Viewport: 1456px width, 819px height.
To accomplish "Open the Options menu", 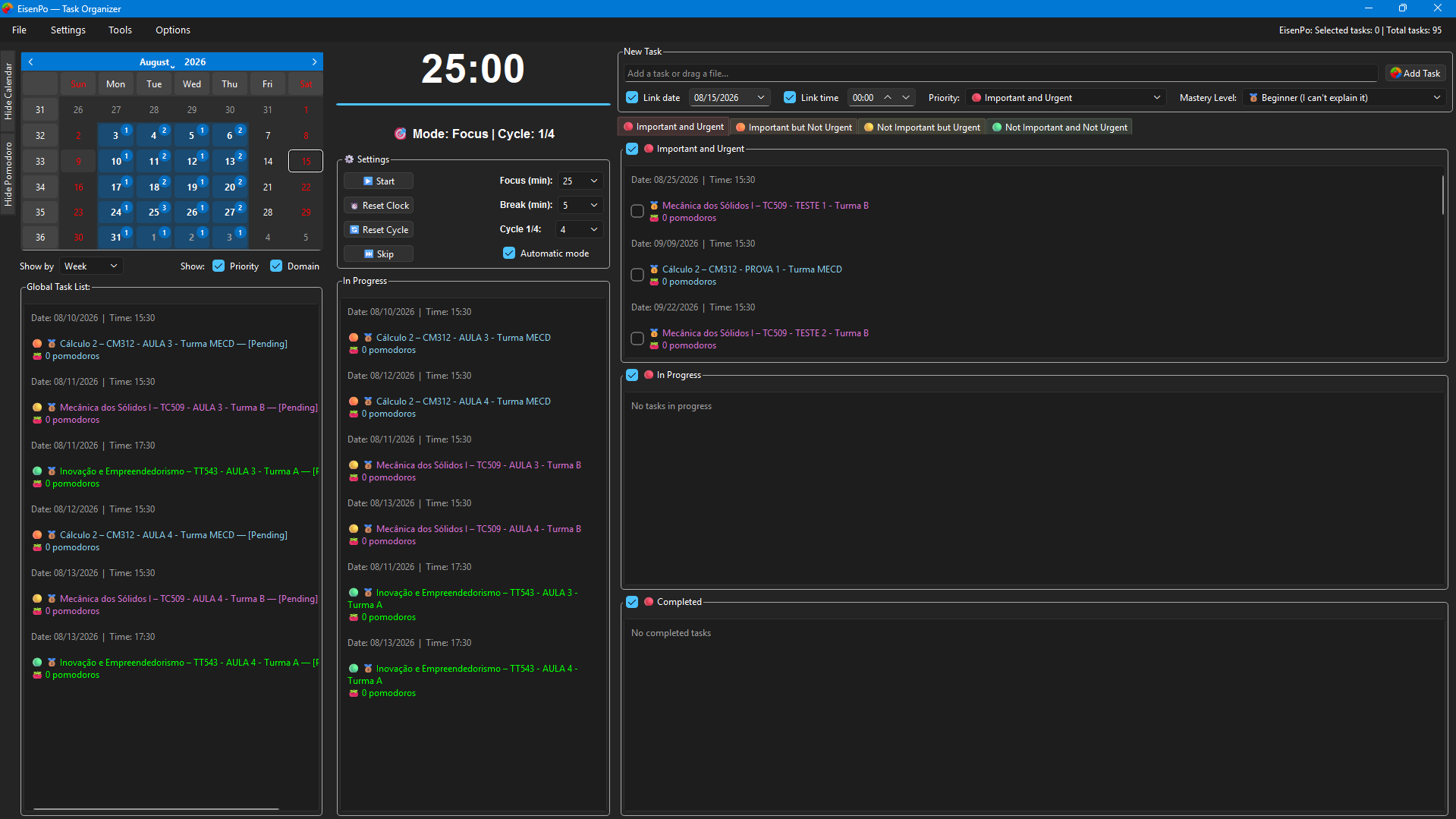I will pyautogui.click(x=173, y=30).
